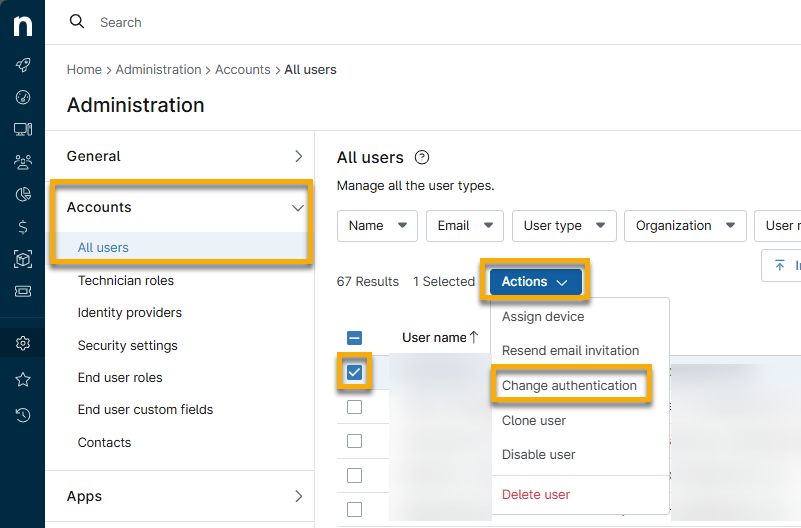The height and width of the screenshot is (528, 801).
Task: Open the rocket Get Started icon
Action: [22, 65]
